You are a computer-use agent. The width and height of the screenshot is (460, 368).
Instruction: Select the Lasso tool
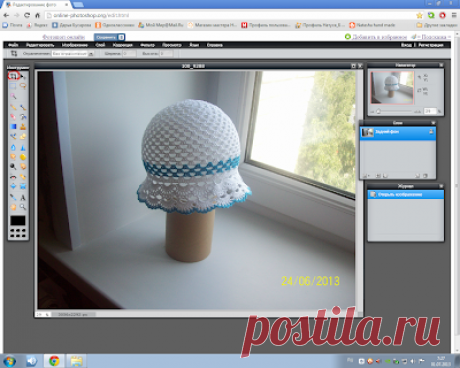(x=23, y=86)
